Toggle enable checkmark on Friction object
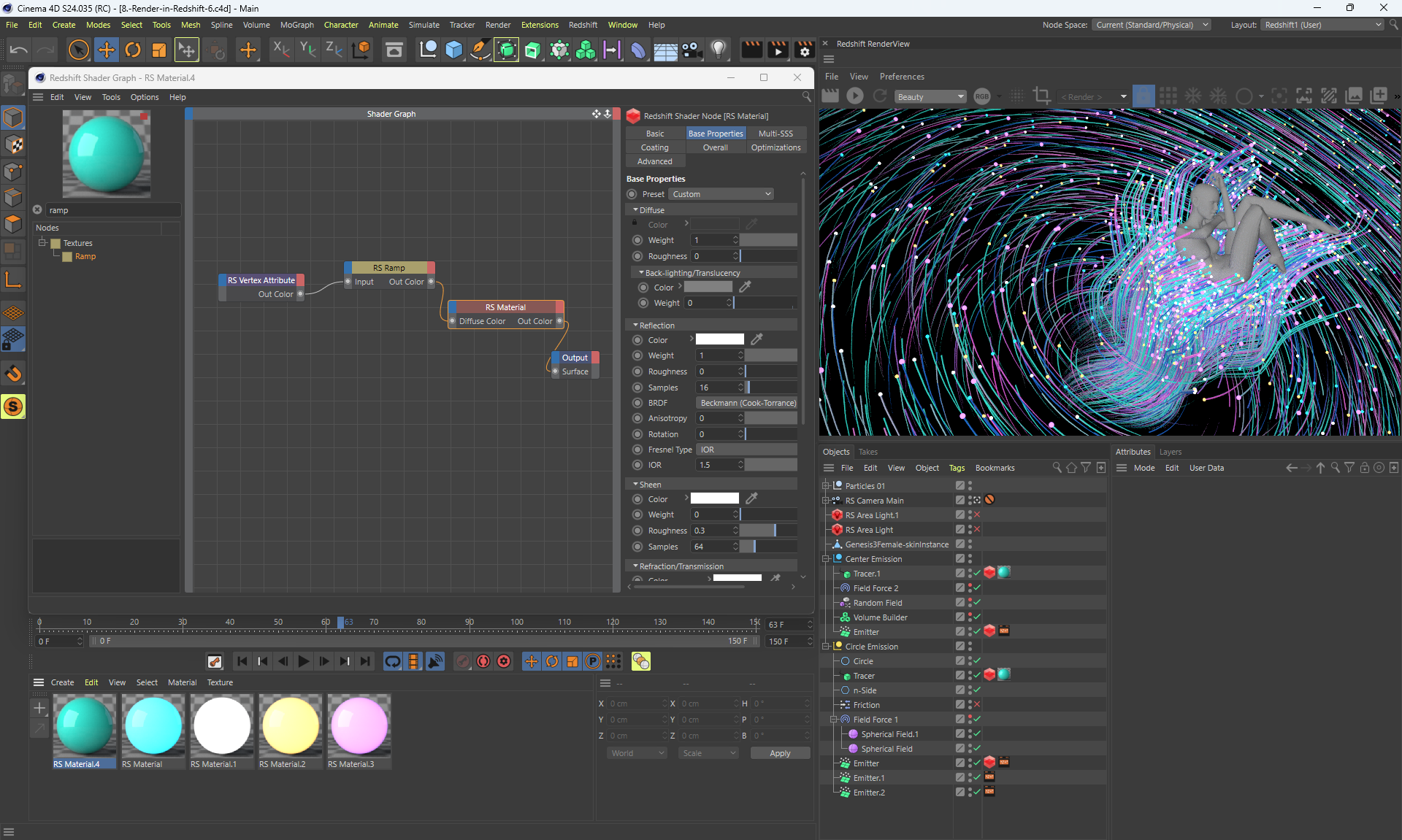This screenshot has width=1402, height=840. point(977,705)
